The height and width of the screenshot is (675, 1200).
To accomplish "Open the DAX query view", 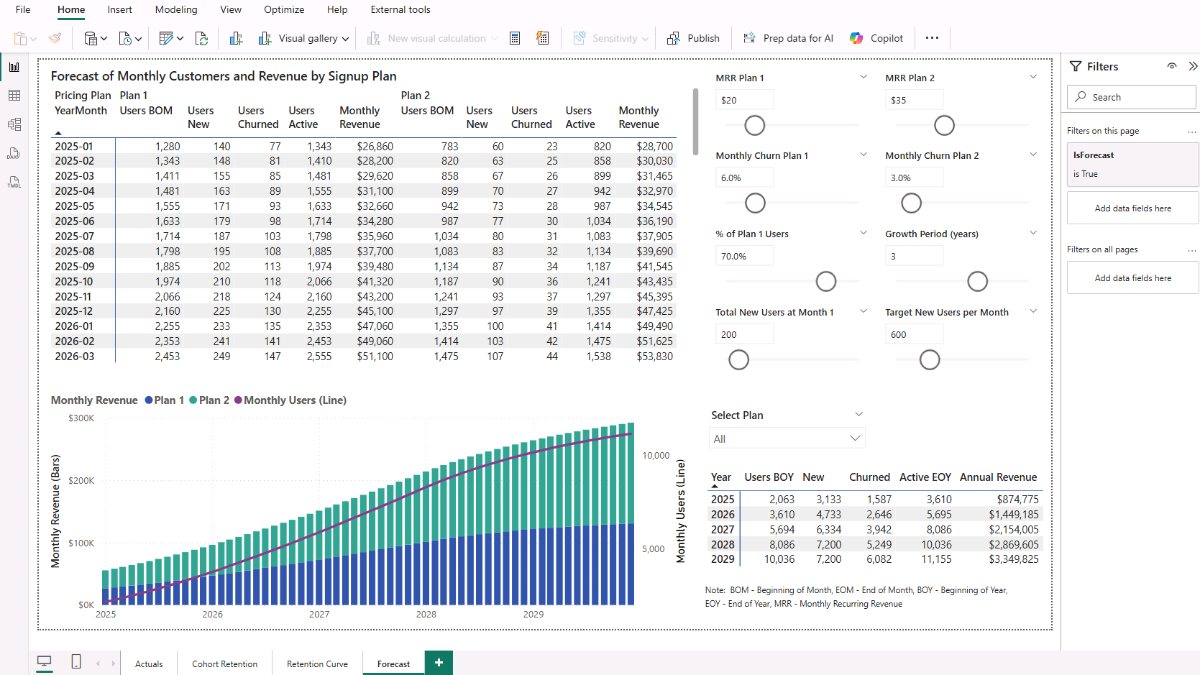I will pyautogui.click(x=14, y=153).
